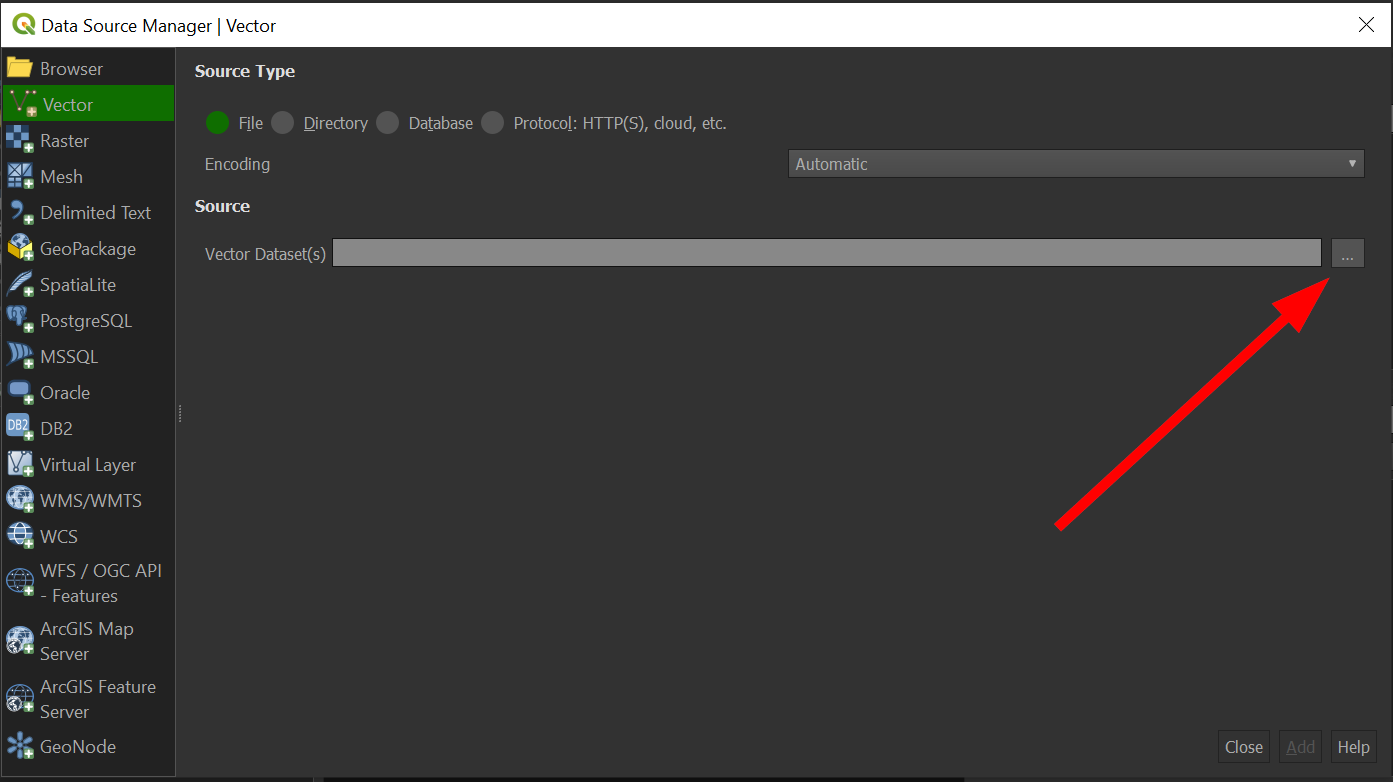Click the QGIS logo in title bar
1393x782 pixels.
point(23,24)
